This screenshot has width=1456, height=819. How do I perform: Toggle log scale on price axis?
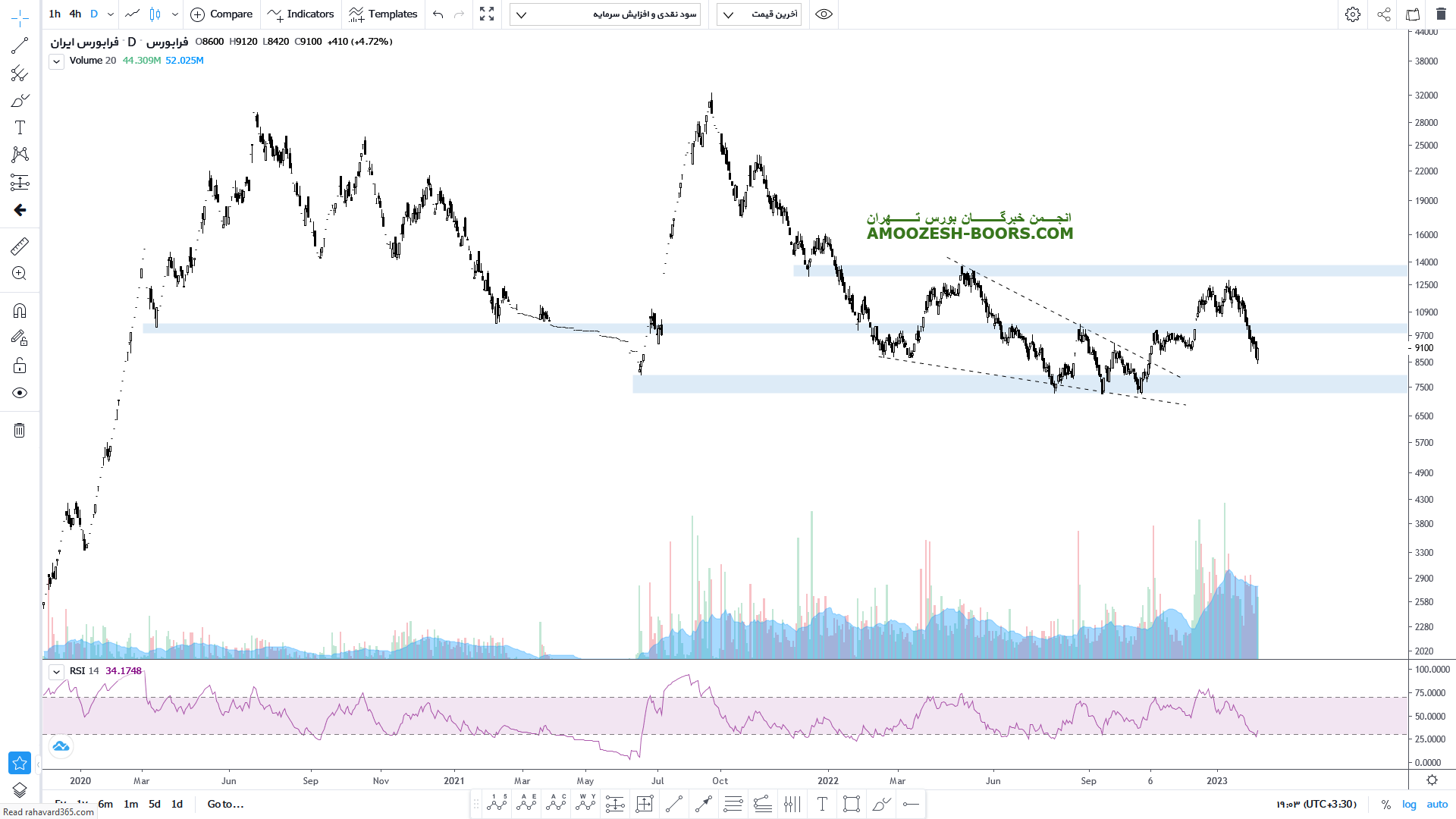pyautogui.click(x=1409, y=804)
